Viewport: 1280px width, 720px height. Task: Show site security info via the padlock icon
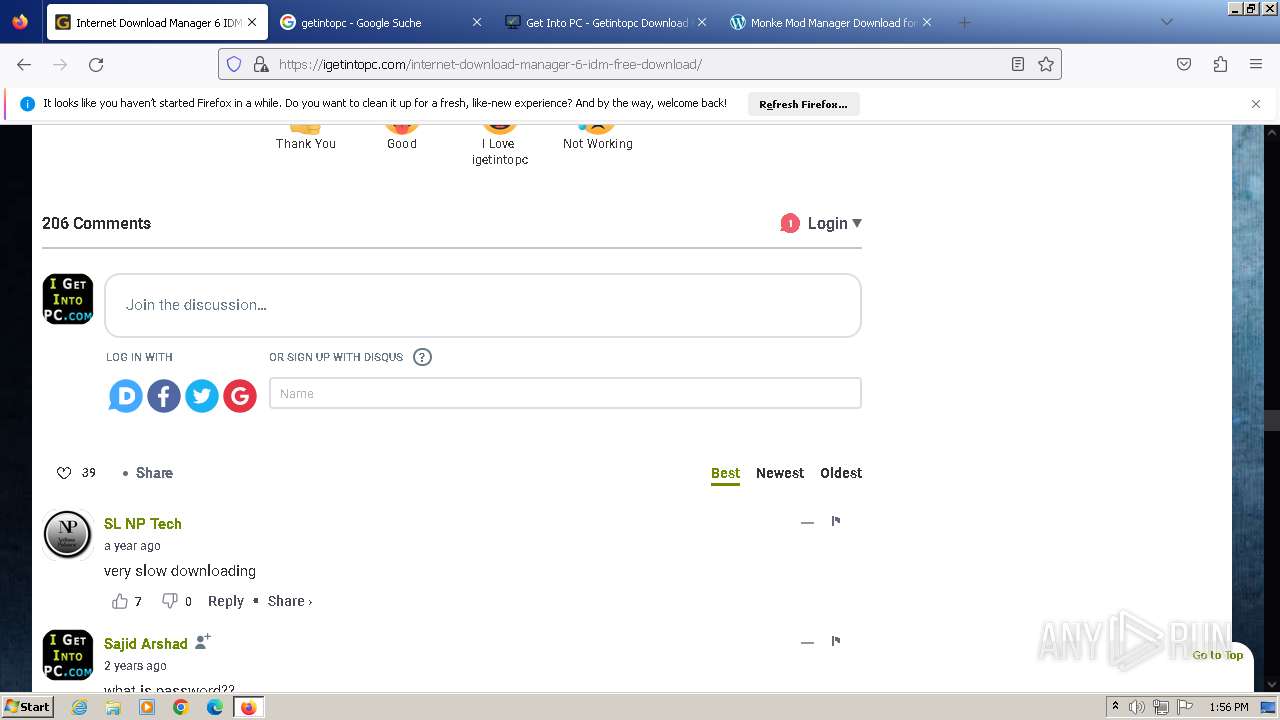click(x=261, y=64)
